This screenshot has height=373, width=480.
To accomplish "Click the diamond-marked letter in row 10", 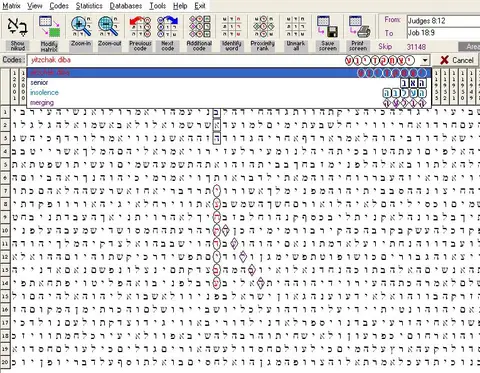I will [x=226, y=231].
